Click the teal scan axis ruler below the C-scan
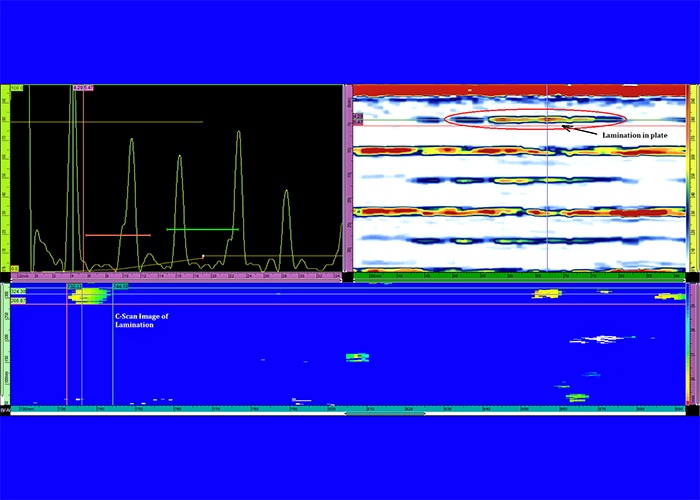700x500 pixels. coord(348,408)
